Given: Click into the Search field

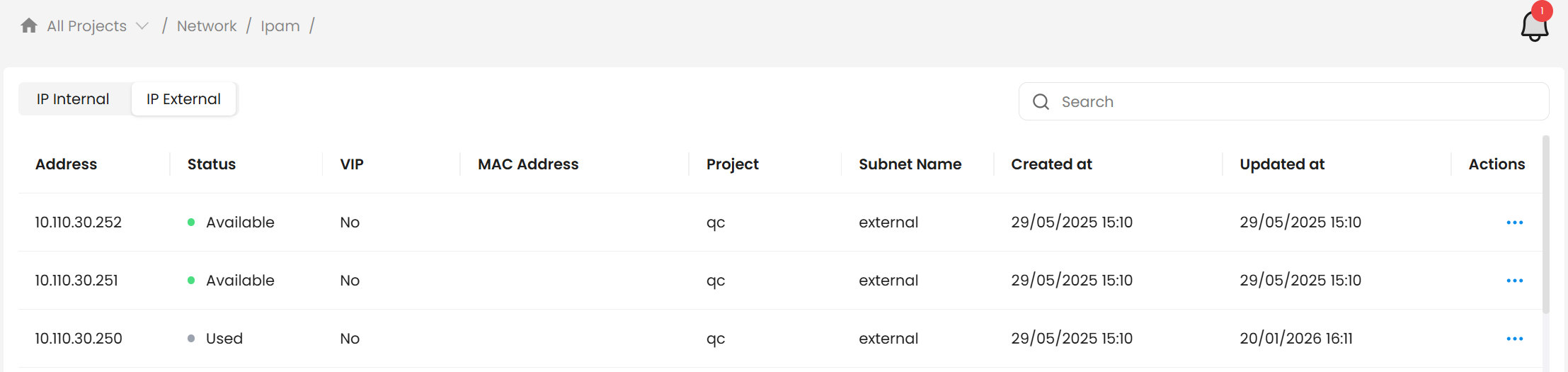Looking at the screenshot, I should pos(1295,102).
